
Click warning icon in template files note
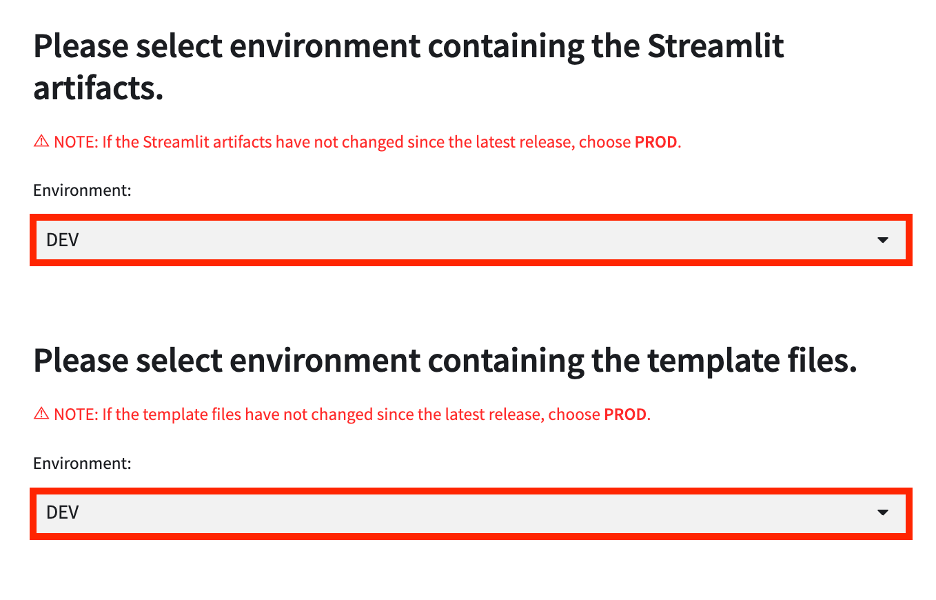tap(41, 414)
